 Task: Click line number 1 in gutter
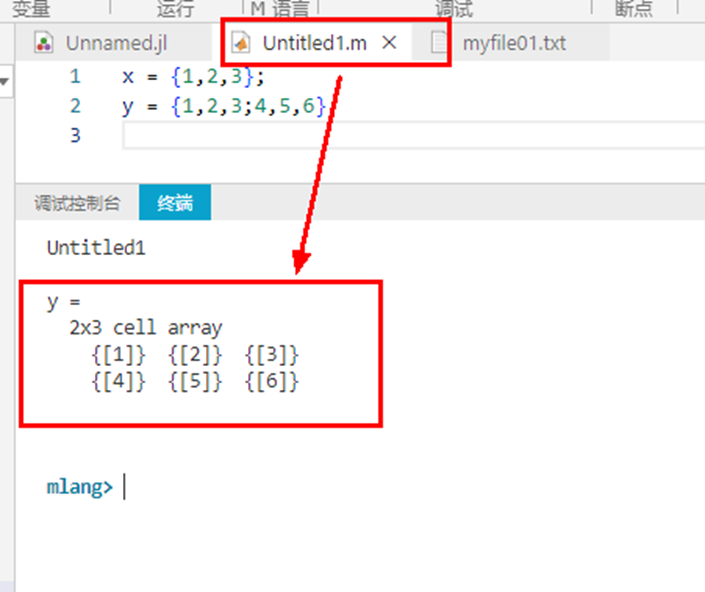click(75, 77)
